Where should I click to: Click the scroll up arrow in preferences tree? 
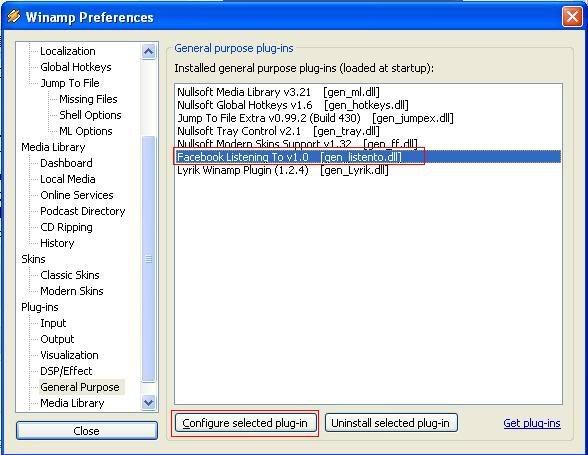click(148, 51)
